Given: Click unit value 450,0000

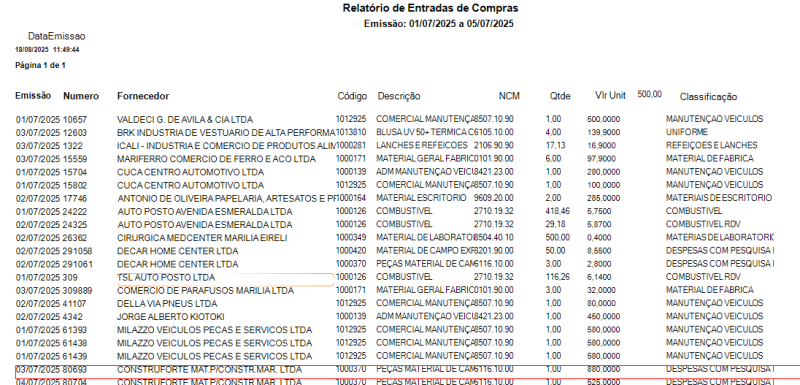Looking at the screenshot, I should [x=604, y=316].
